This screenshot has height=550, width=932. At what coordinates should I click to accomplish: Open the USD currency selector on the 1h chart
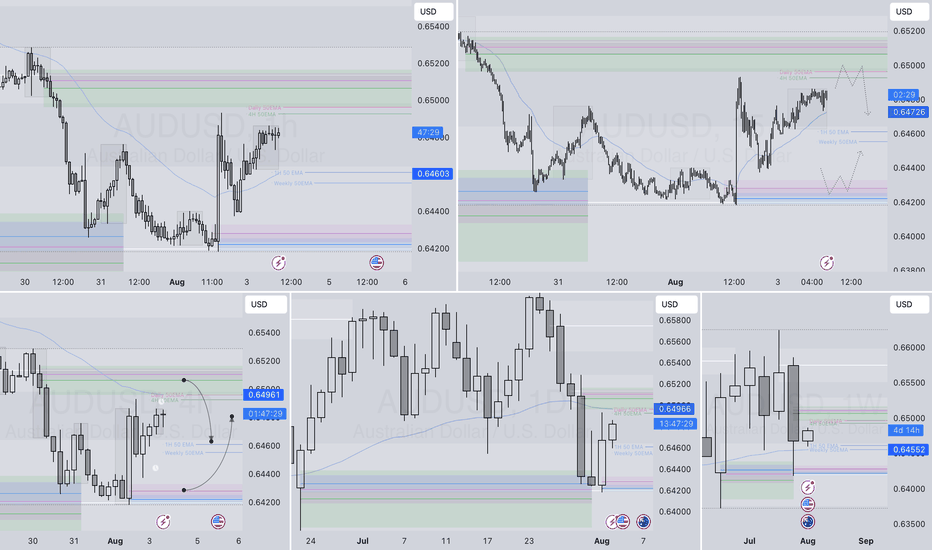click(x=433, y=11)
